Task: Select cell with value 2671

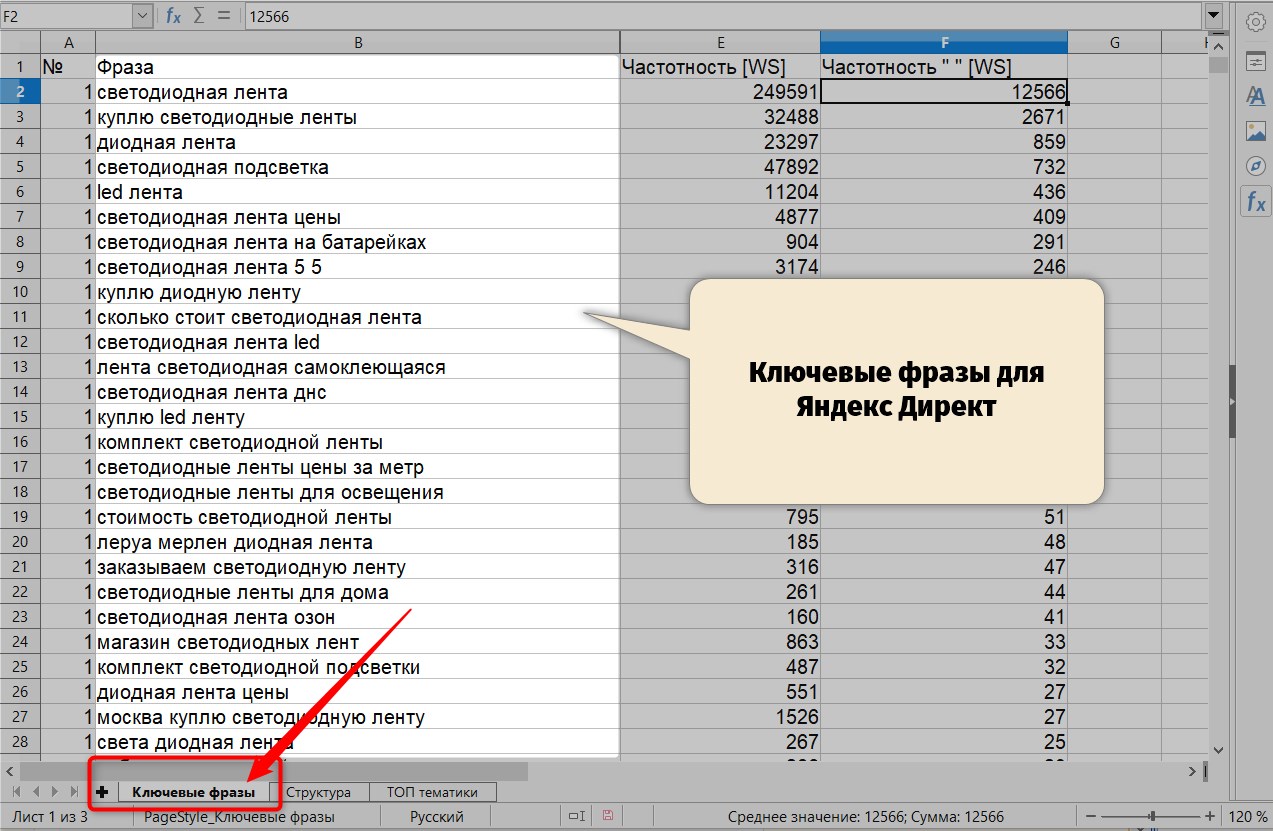Action: pyautogui.click(x=944, y=117)
